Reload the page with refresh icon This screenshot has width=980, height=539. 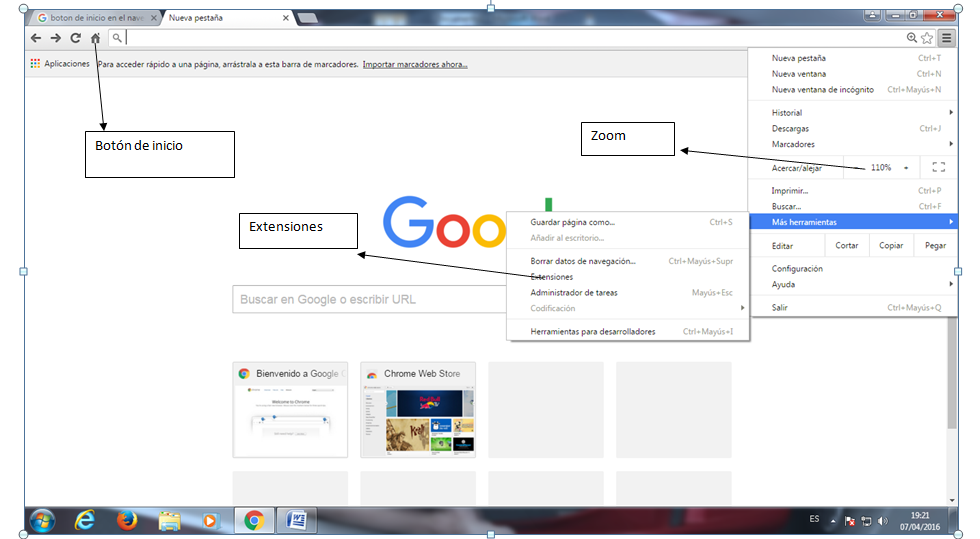pos(76,38)
